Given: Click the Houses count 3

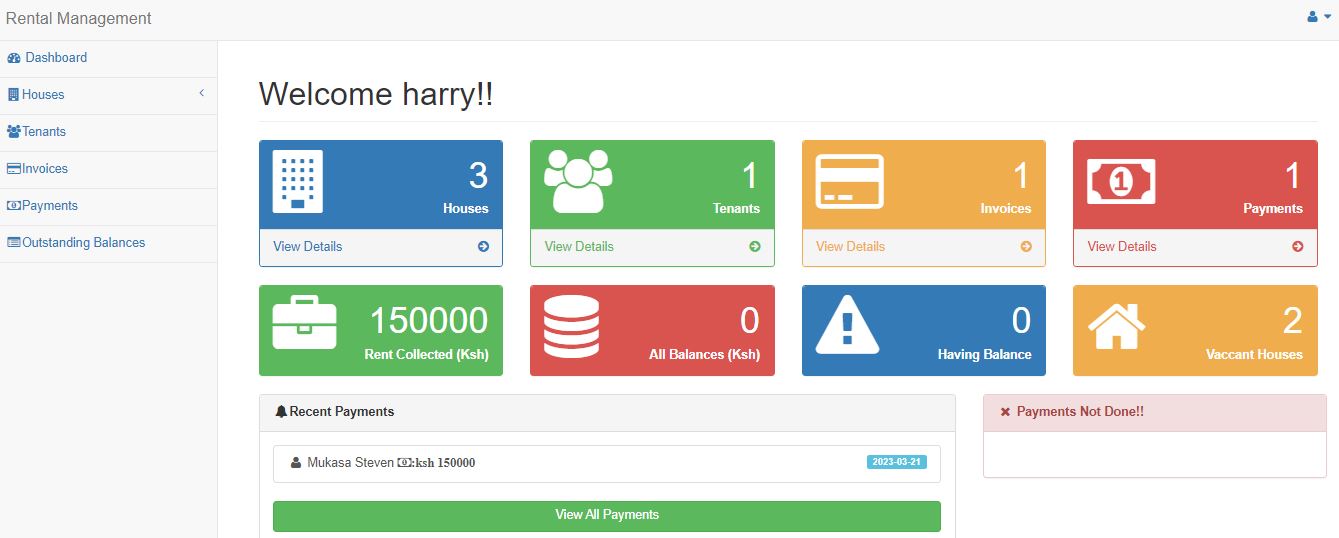Looking at the screenshot, I should [x=478, y=176].
